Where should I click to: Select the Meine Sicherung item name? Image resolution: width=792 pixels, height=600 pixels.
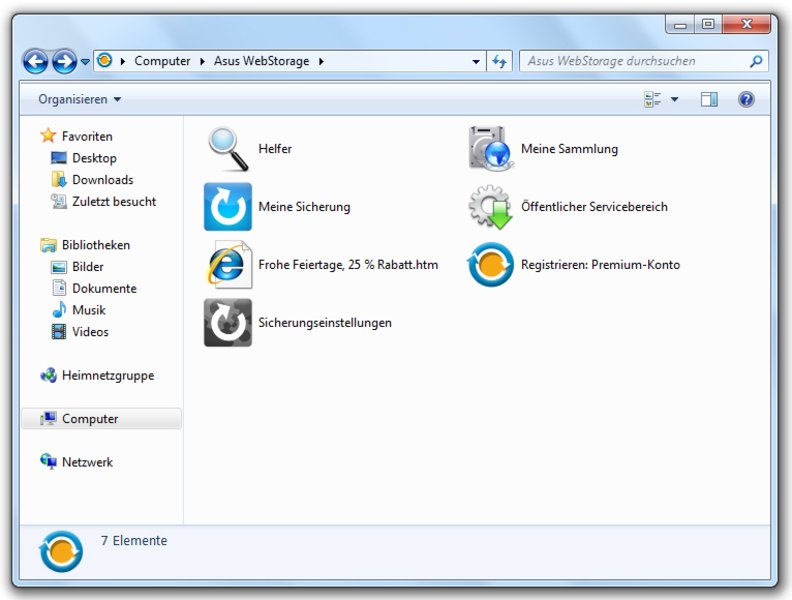[304, 207]
